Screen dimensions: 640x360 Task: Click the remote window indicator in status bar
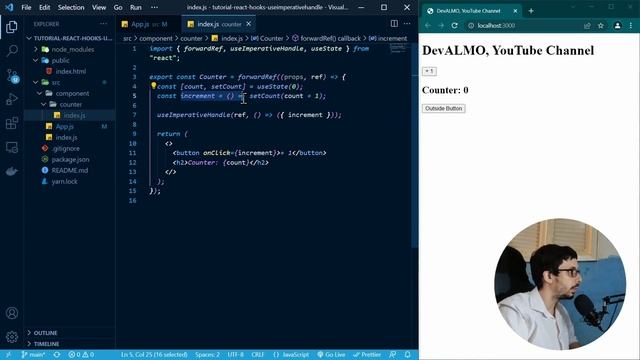click(8, 355)
